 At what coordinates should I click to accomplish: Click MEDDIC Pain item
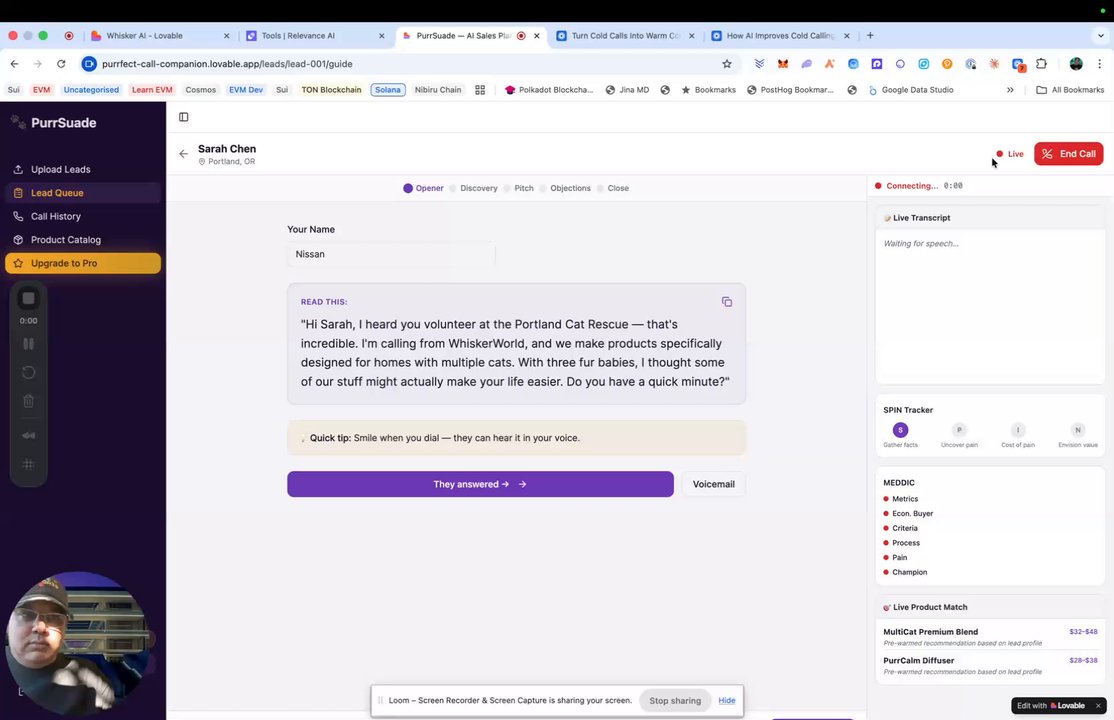pos(895,557)
